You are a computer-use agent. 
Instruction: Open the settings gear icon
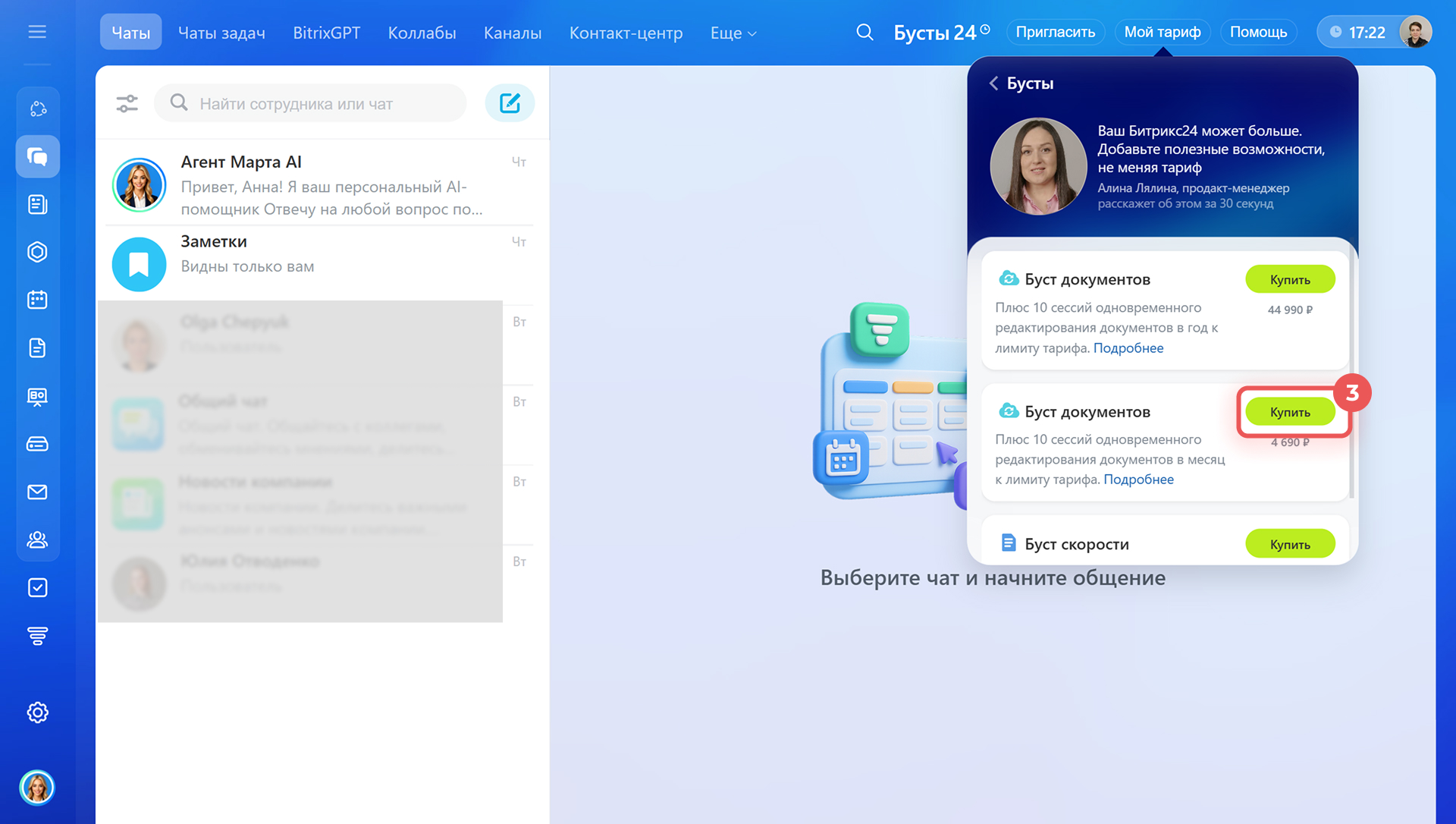(x=37, y=712)
